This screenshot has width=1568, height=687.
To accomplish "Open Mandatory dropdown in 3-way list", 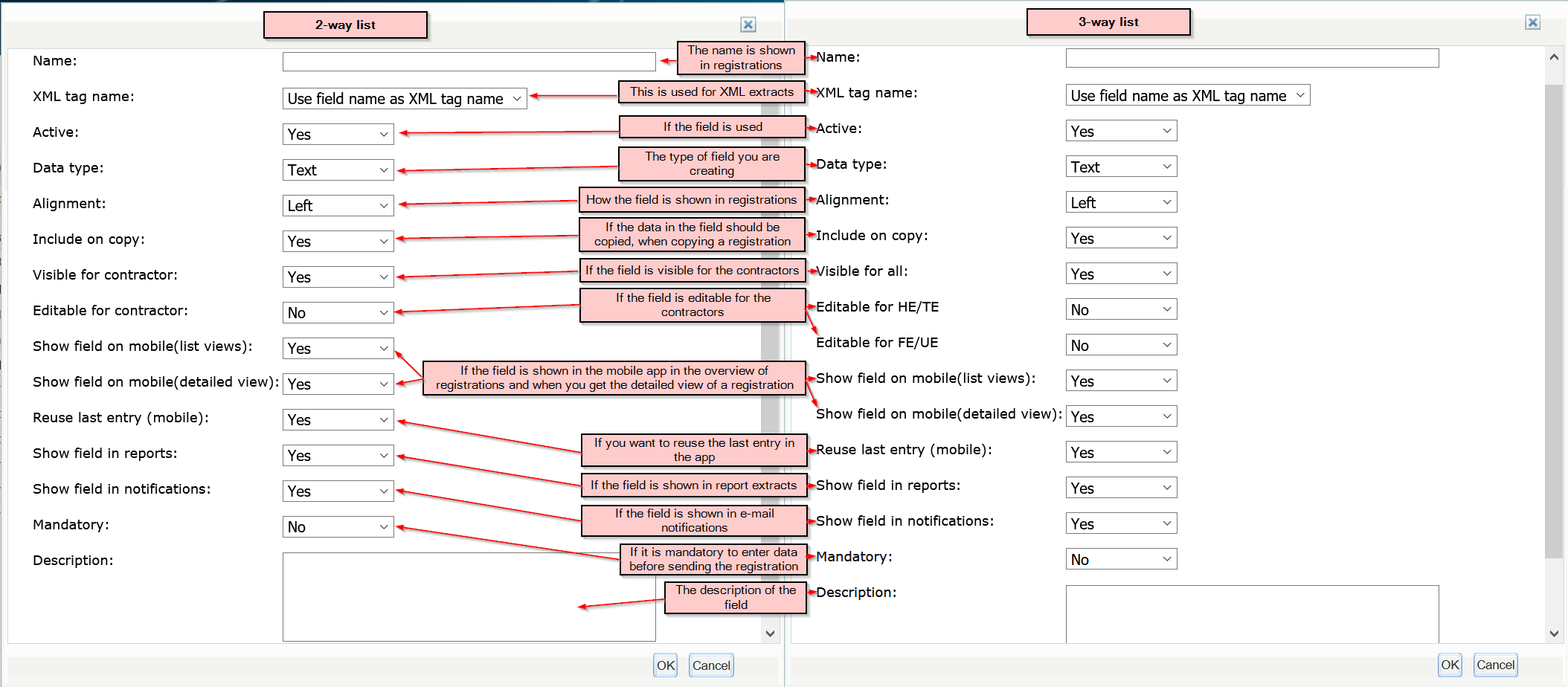I will tap(1121, 559).
